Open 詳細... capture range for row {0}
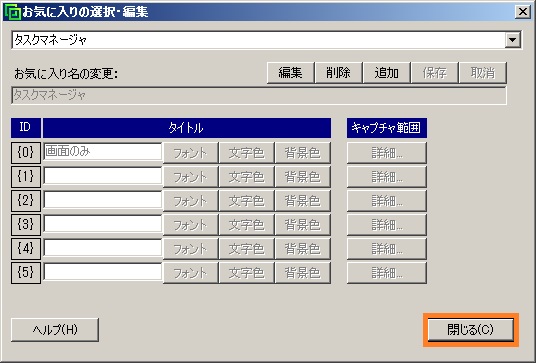Image resolution: width=536 pixels, height=363 pixels. pyautogui.click(x=387, y=153)
